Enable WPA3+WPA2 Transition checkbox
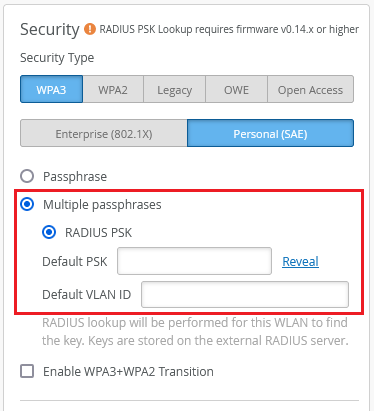 pyautogui.click(x=27, y=371)
